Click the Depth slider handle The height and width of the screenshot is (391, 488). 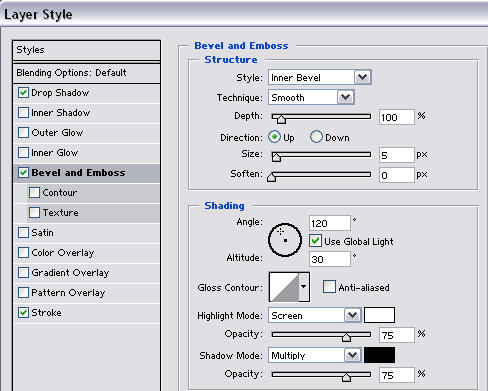(x=281, y=119)
